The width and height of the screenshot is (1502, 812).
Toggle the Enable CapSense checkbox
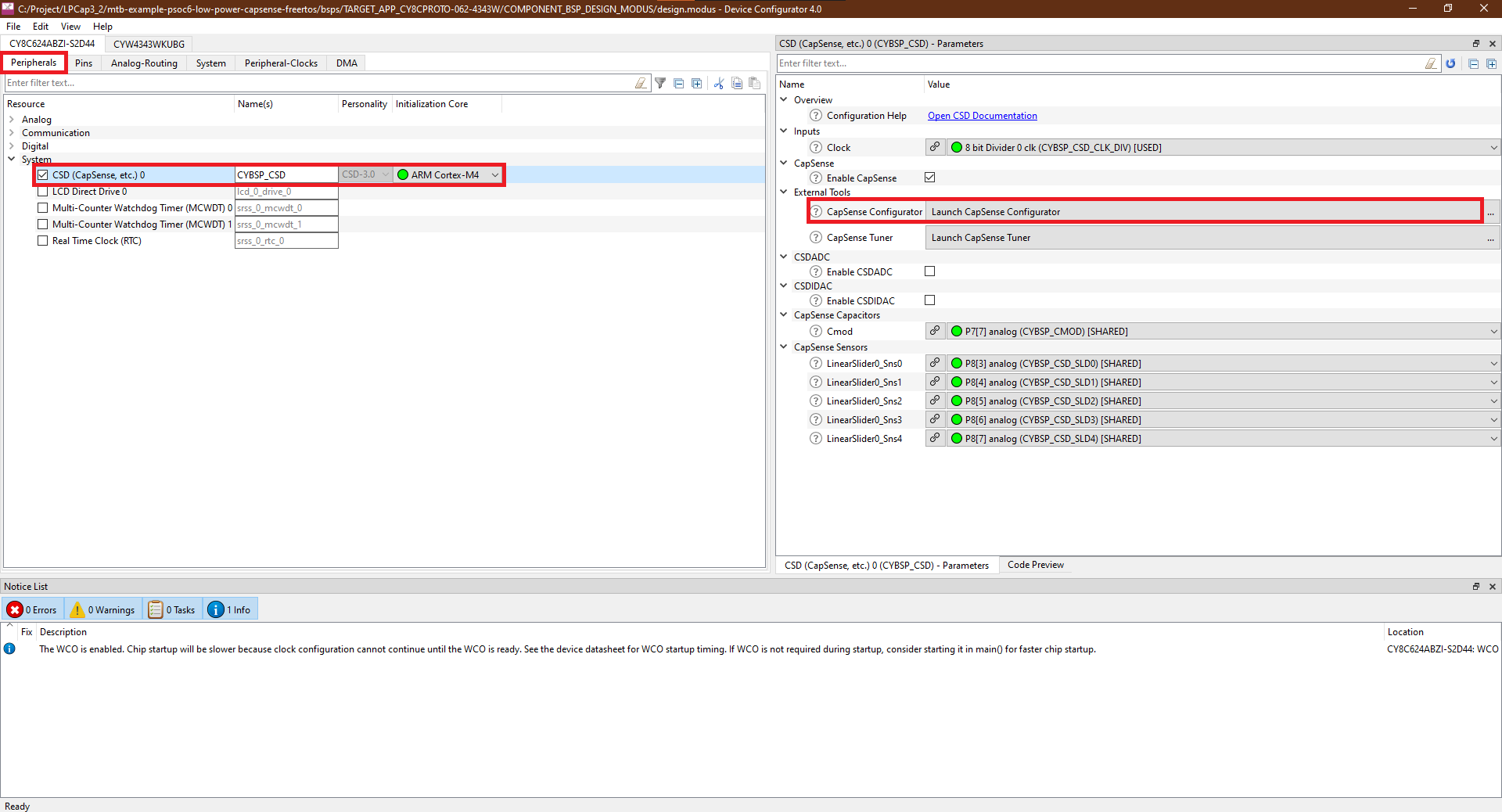click(930, 178)
